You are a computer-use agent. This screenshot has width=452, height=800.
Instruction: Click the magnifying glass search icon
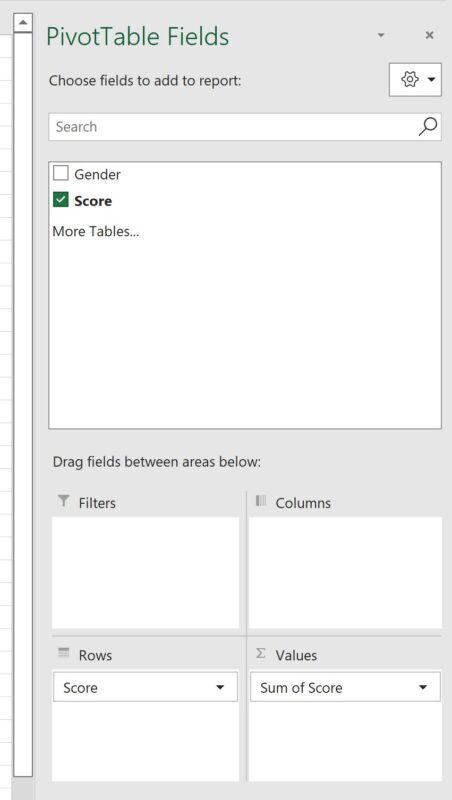pos(428,127)
